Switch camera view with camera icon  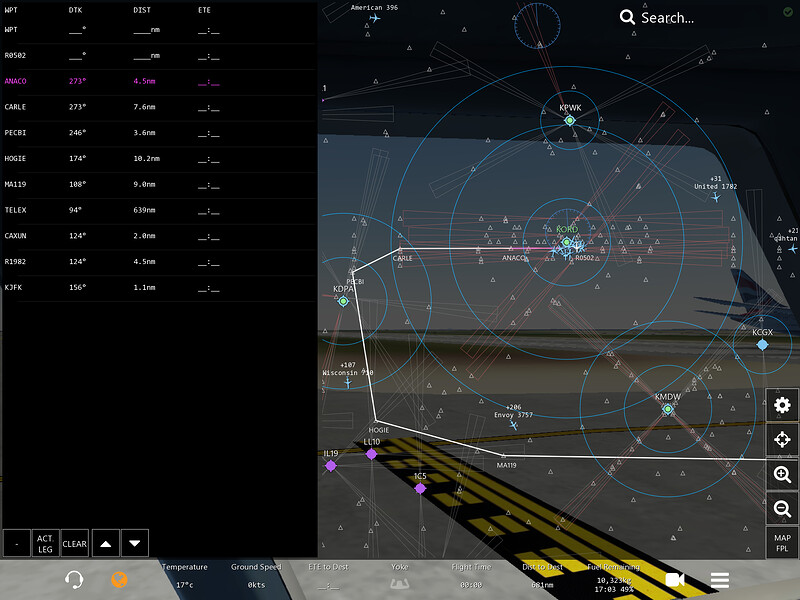click(674, 580)
